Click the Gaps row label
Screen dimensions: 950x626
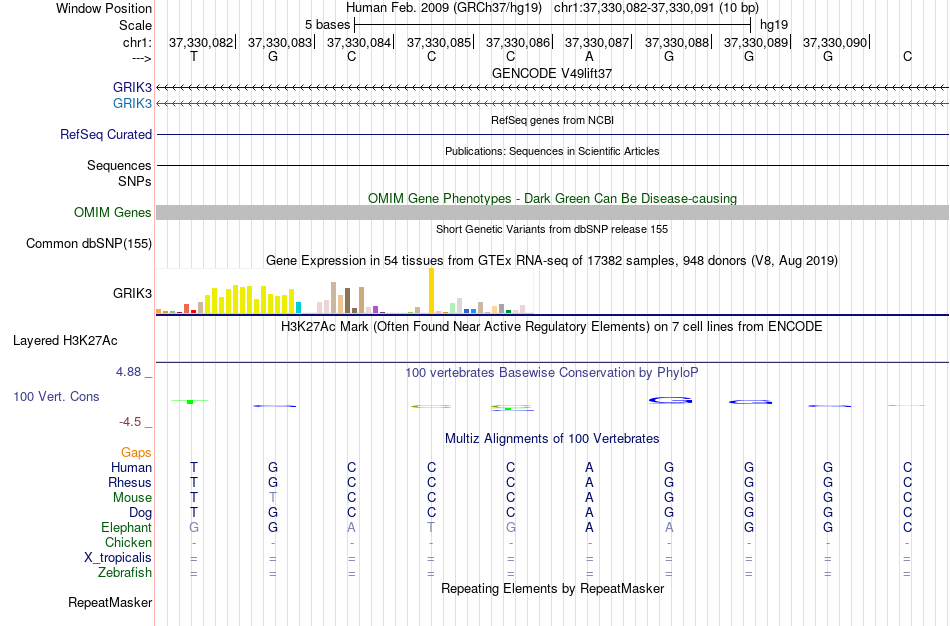136,453
